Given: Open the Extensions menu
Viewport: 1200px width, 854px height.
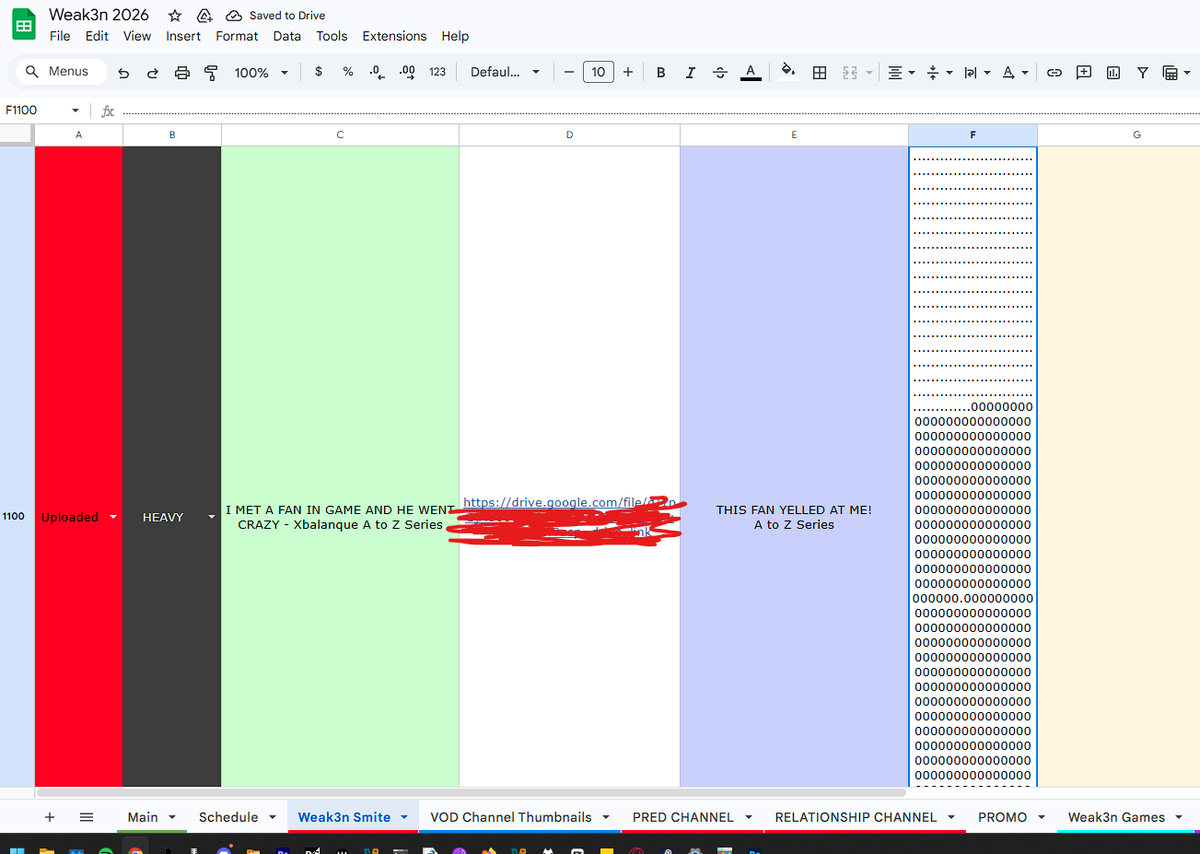Looking at the screenshot, I should coord(394,36).
